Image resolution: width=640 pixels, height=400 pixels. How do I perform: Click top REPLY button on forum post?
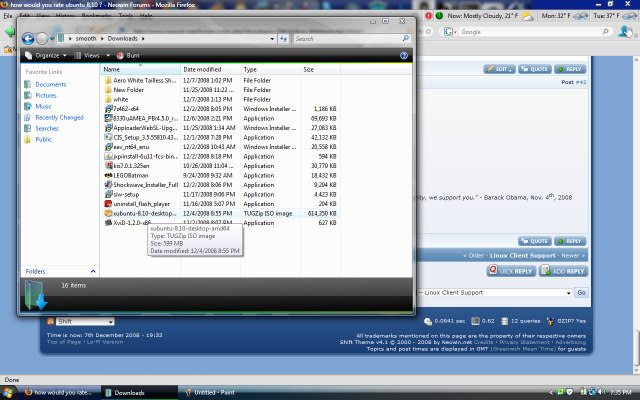pos(570,69)
